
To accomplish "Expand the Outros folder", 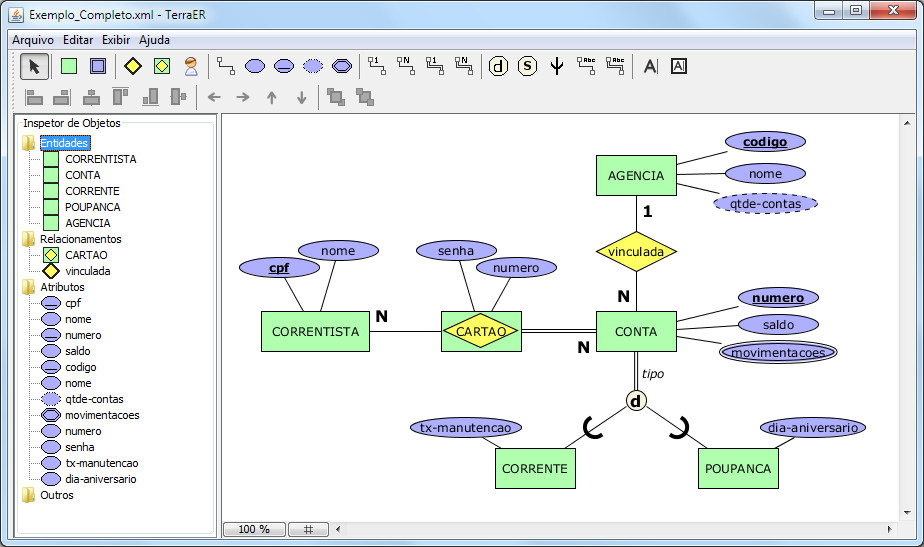I will 28,495.
